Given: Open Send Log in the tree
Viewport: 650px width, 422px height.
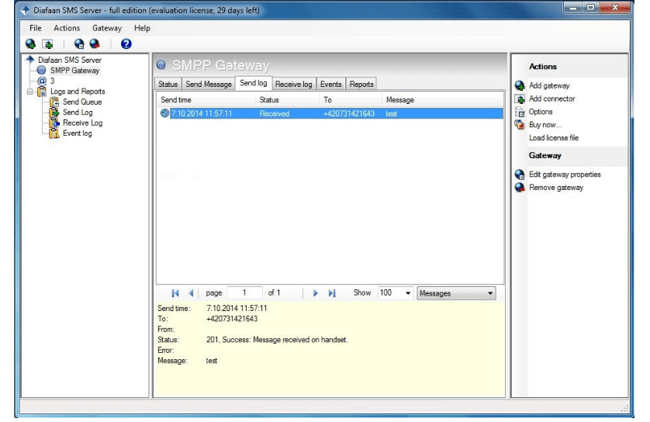Looking at the screenshot, I should 78,112.
